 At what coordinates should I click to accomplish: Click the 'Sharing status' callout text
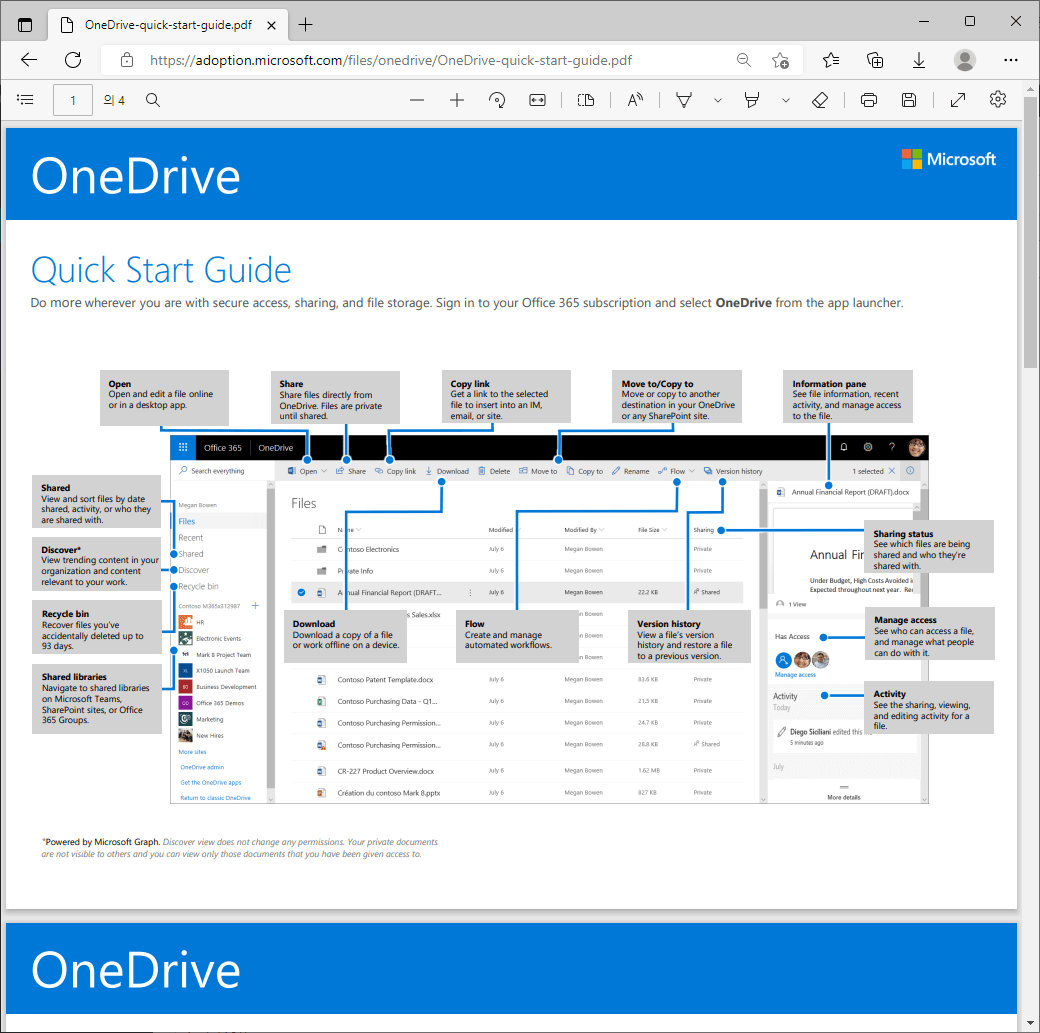pos(922,549)
